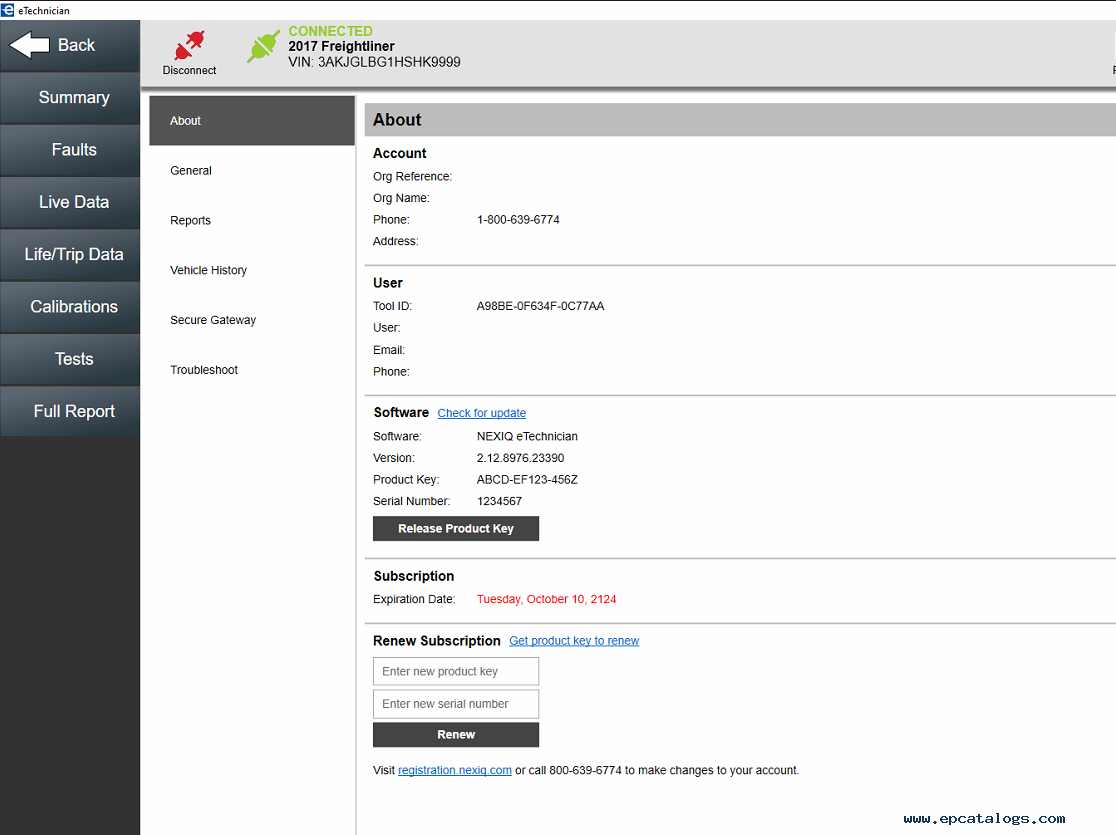The width and height of the screenshot is (1116, 835).
Task: Focus the Enter new serial number field
Action: 456,704
